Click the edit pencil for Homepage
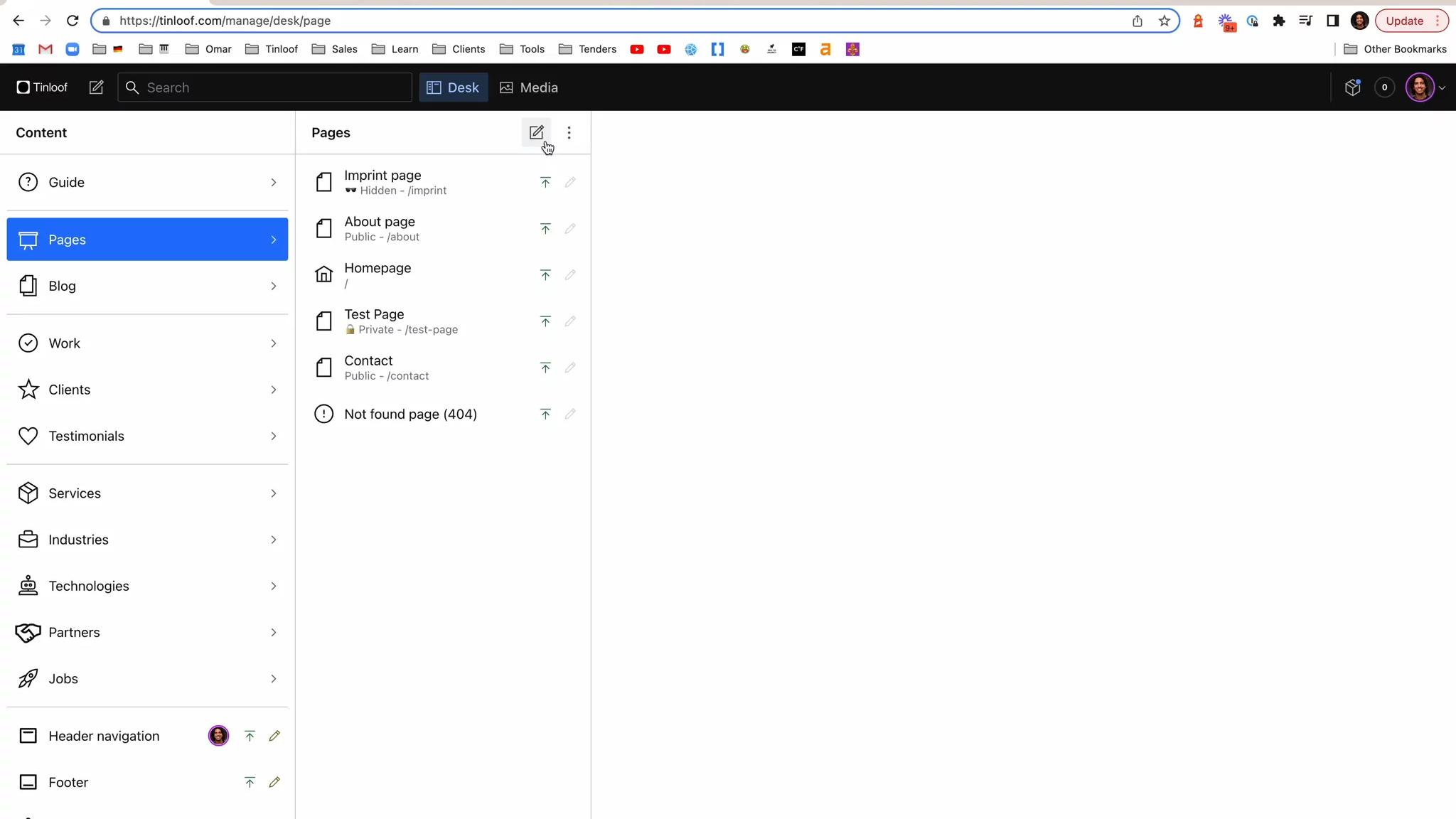1456x819 pixels. pos(570,275)
